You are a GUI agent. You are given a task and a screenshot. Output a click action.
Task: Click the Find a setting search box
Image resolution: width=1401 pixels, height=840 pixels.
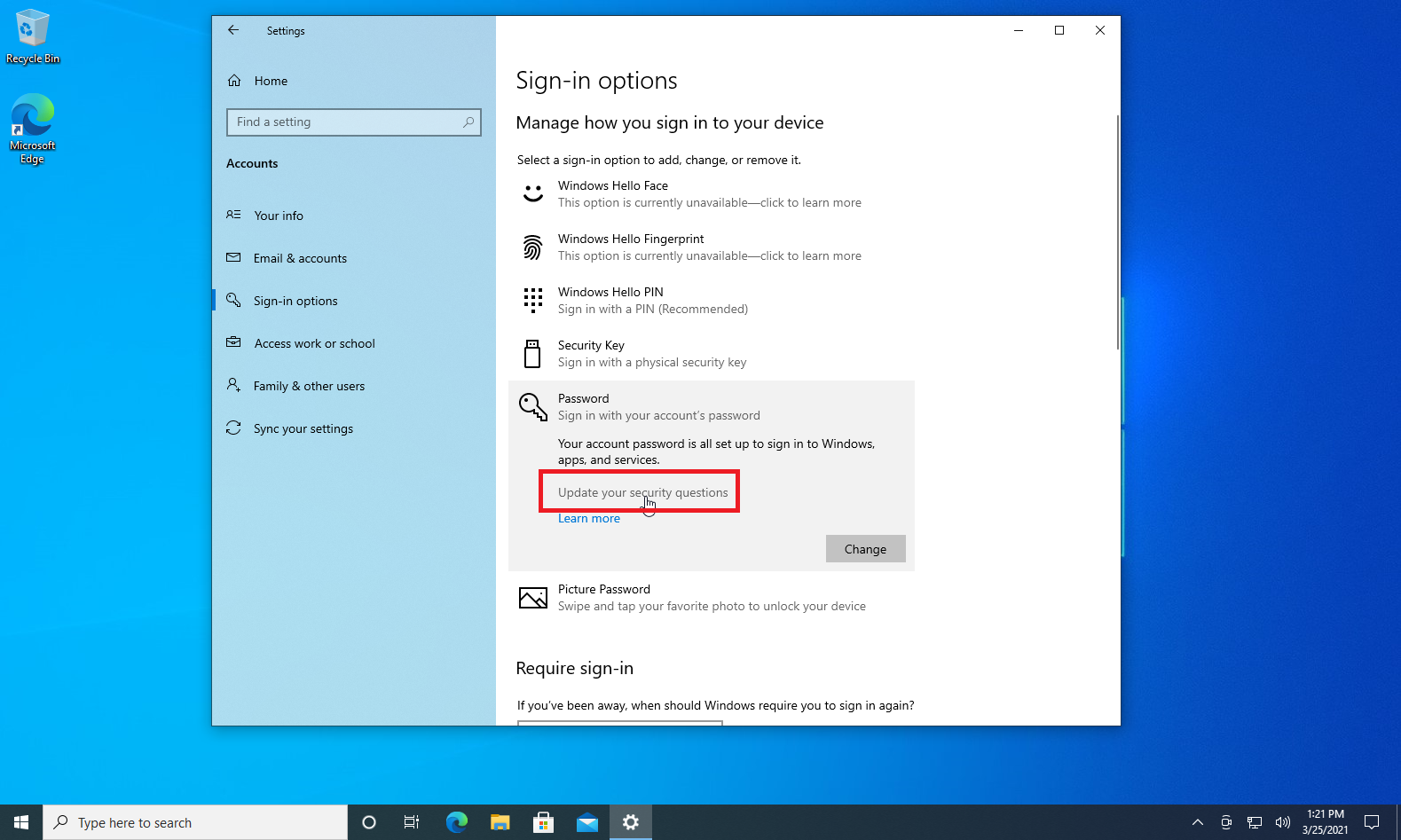[x=354, y=122]
